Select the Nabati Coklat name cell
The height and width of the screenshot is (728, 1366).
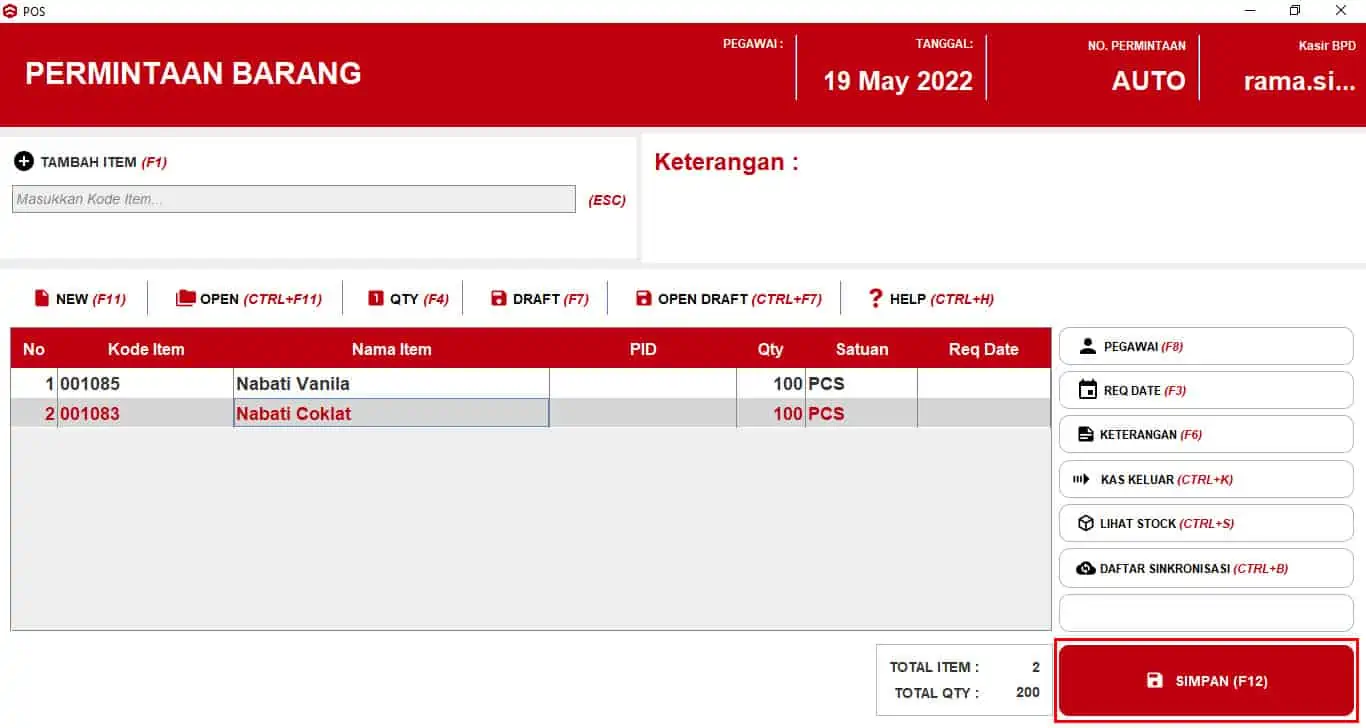[x=391, y=413]
